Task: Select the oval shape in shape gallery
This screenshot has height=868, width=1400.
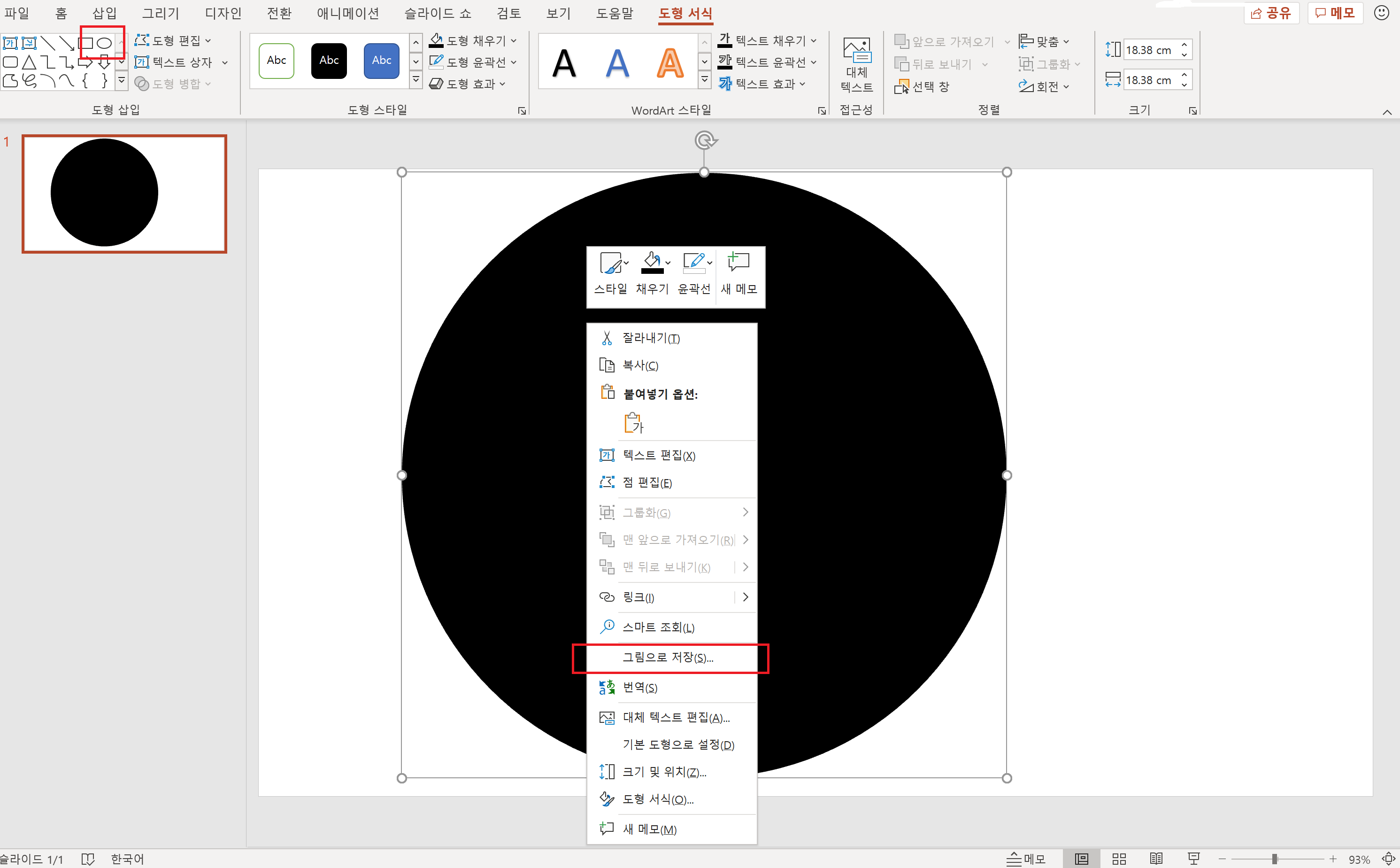Action: [x=104, y=43]
